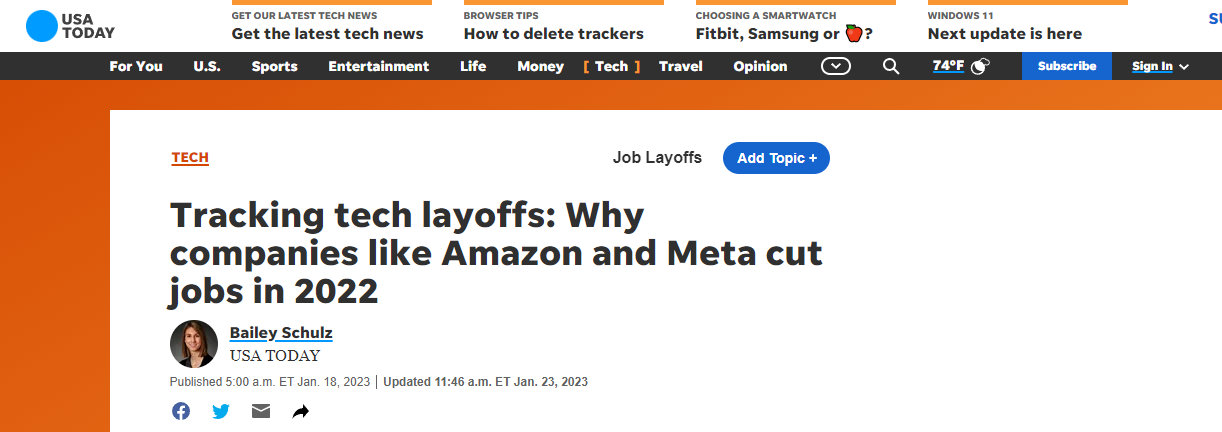
Task: Share article on Facebook icon
Action: [181, 411]
